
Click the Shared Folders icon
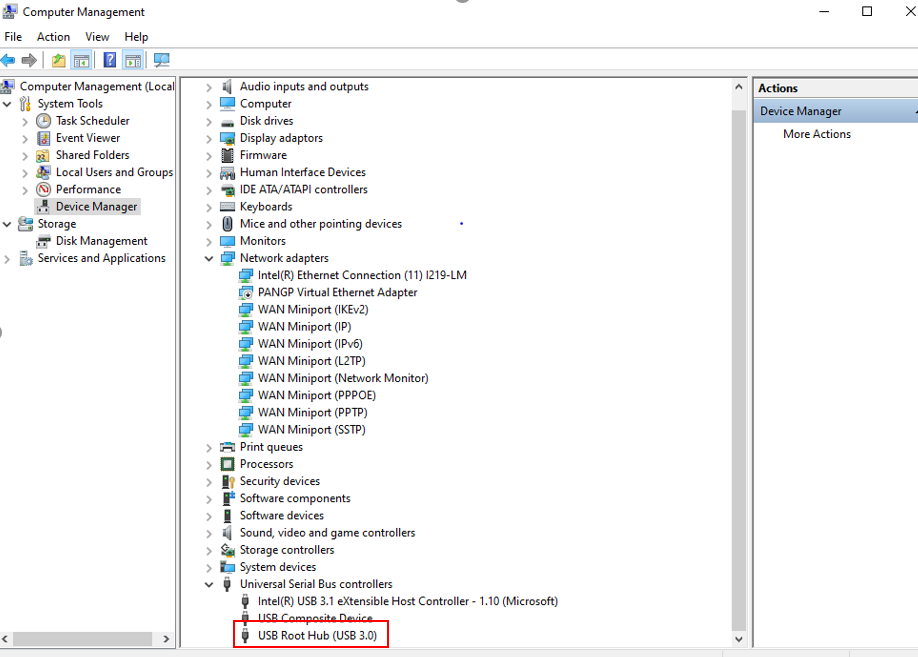[x=43, y=155]
